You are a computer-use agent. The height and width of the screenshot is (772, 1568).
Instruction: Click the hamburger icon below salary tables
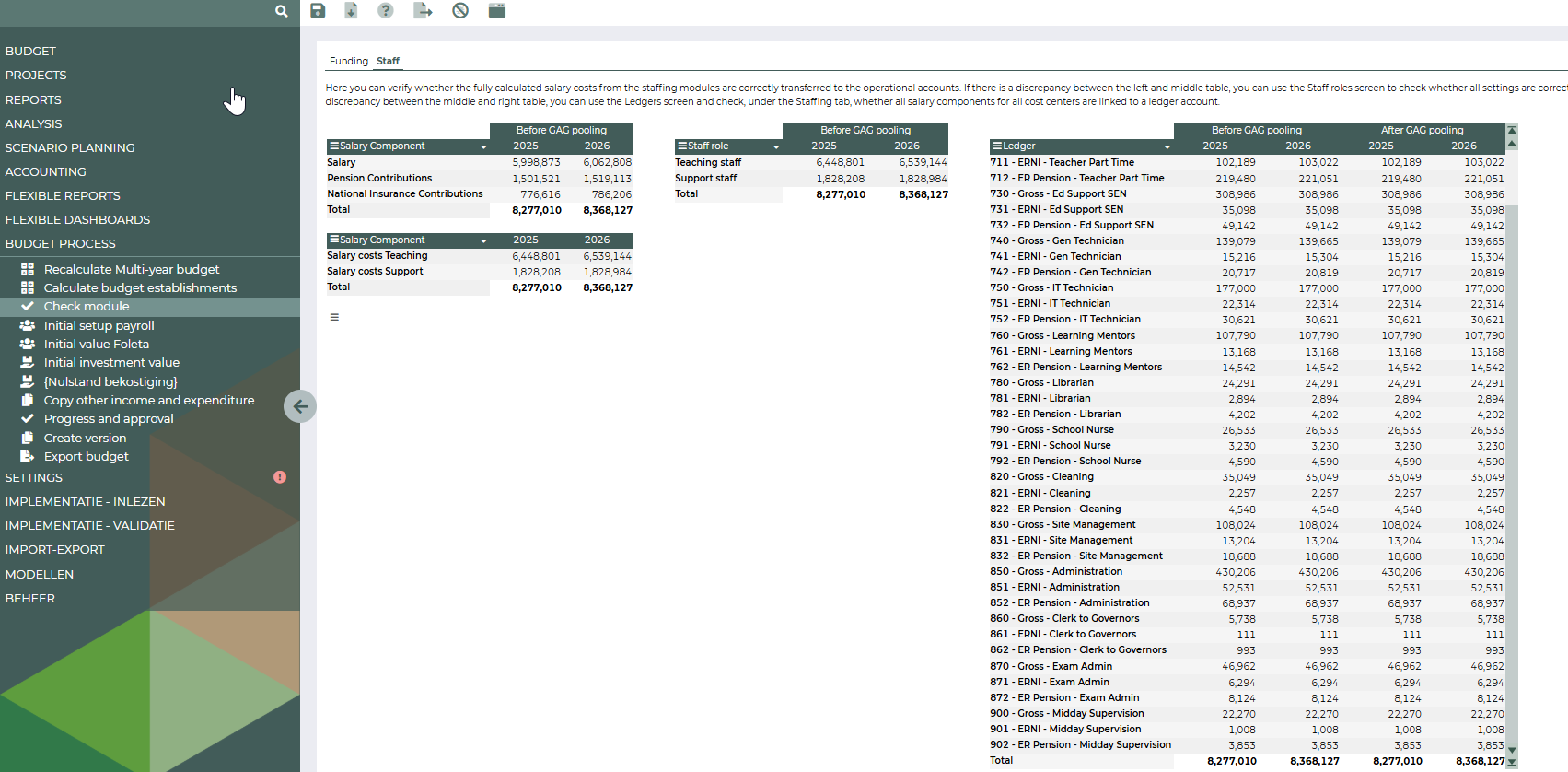[x=334, y=317]
